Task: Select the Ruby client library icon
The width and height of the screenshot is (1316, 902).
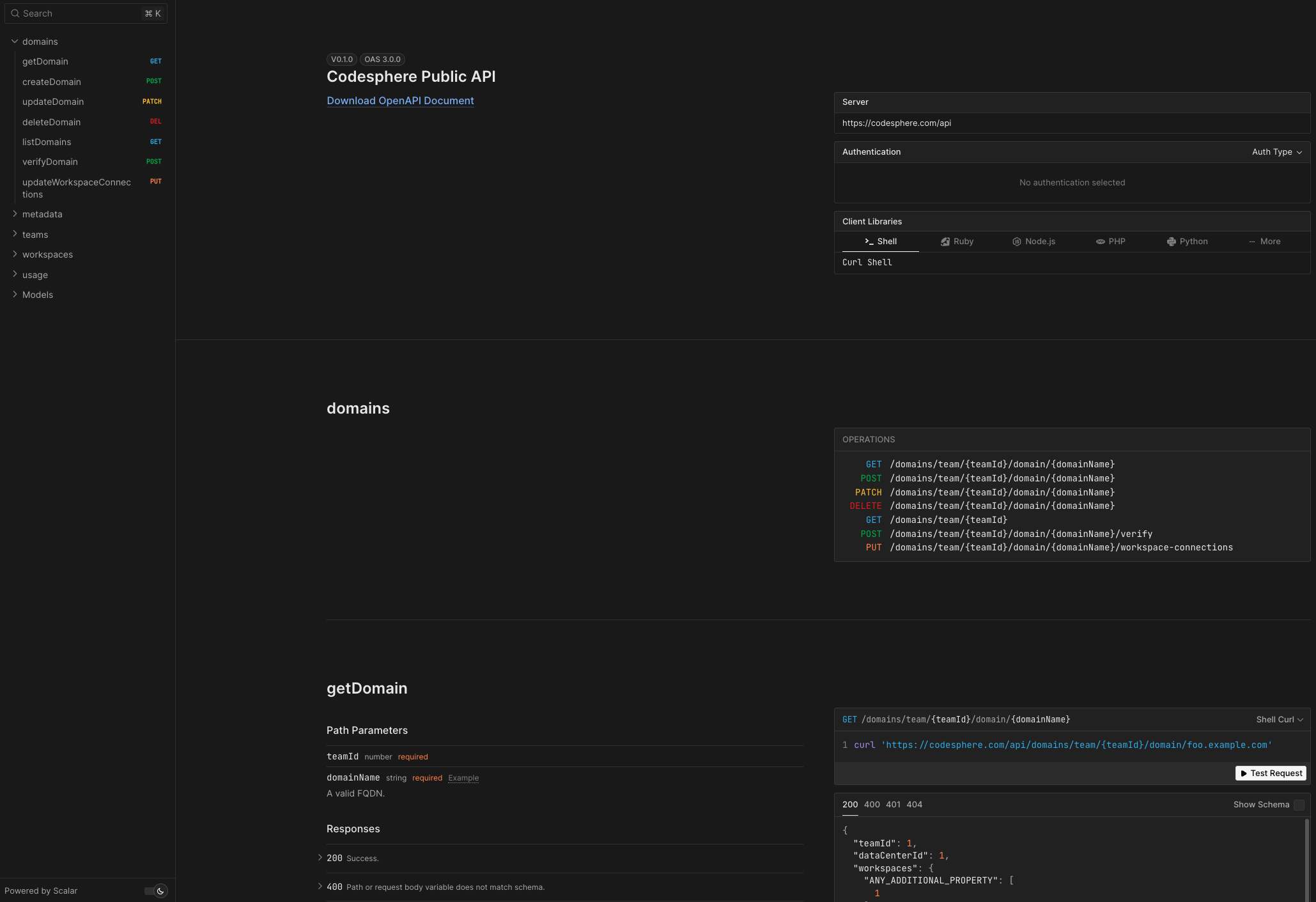Action: point(946,242)
